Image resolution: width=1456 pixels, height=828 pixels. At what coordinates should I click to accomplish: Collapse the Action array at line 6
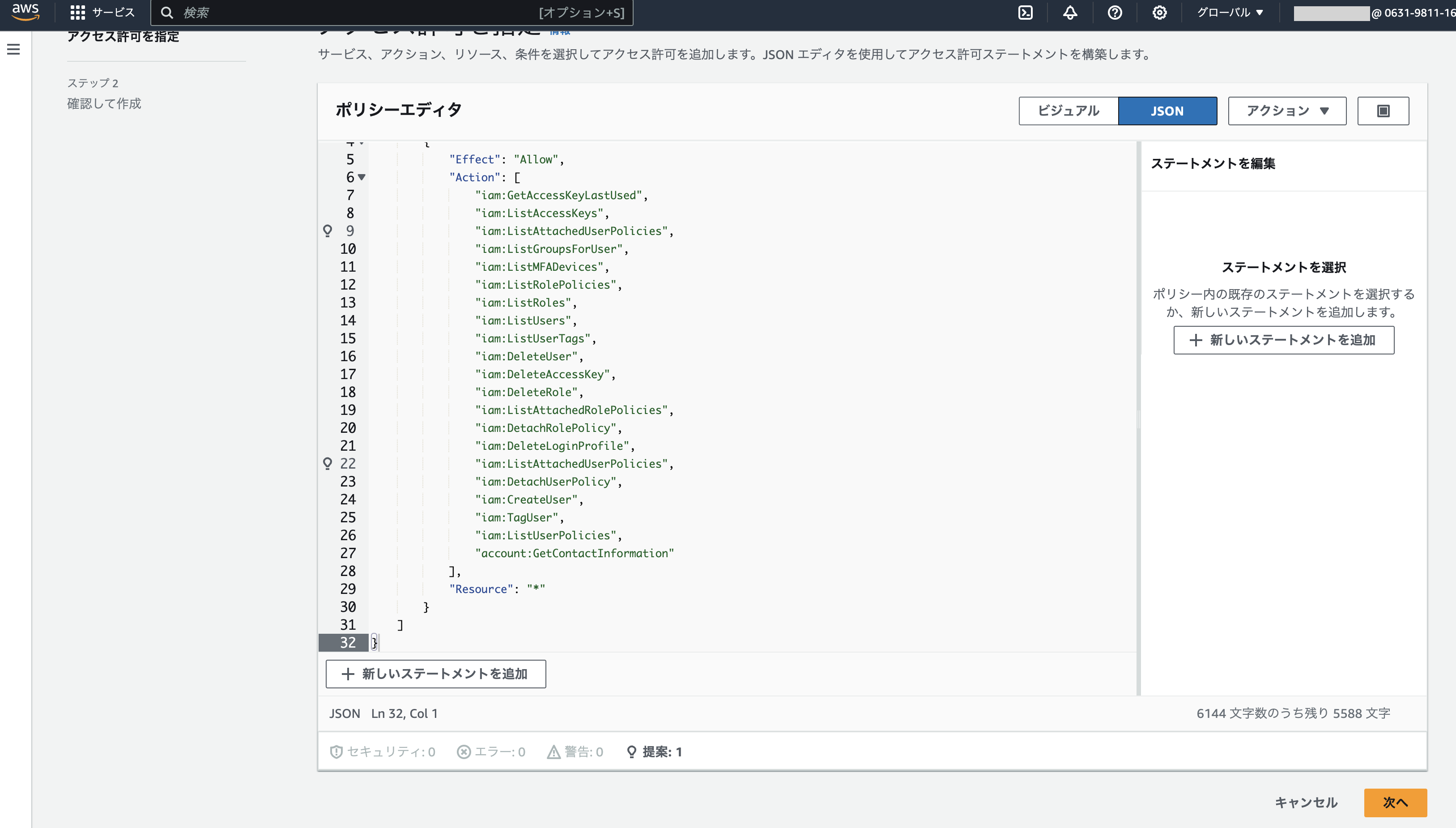point(362,177)
